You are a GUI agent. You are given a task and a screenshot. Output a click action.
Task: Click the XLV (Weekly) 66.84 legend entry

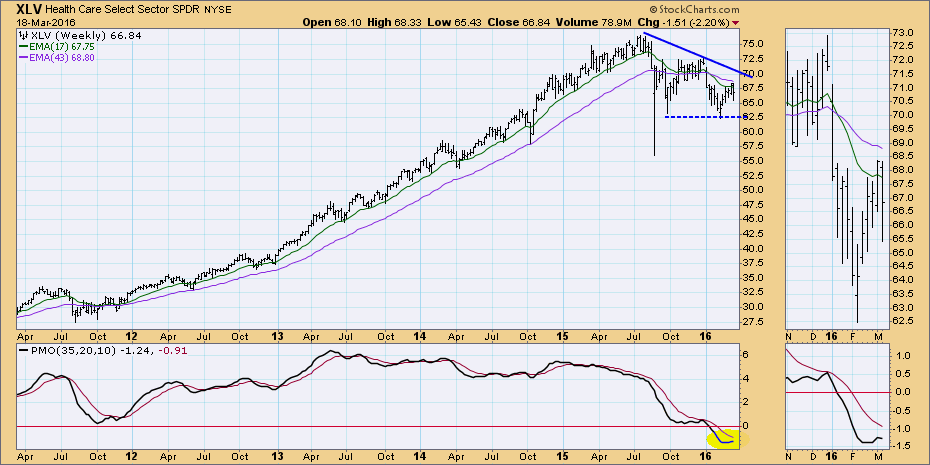click(x=80, y=36)
